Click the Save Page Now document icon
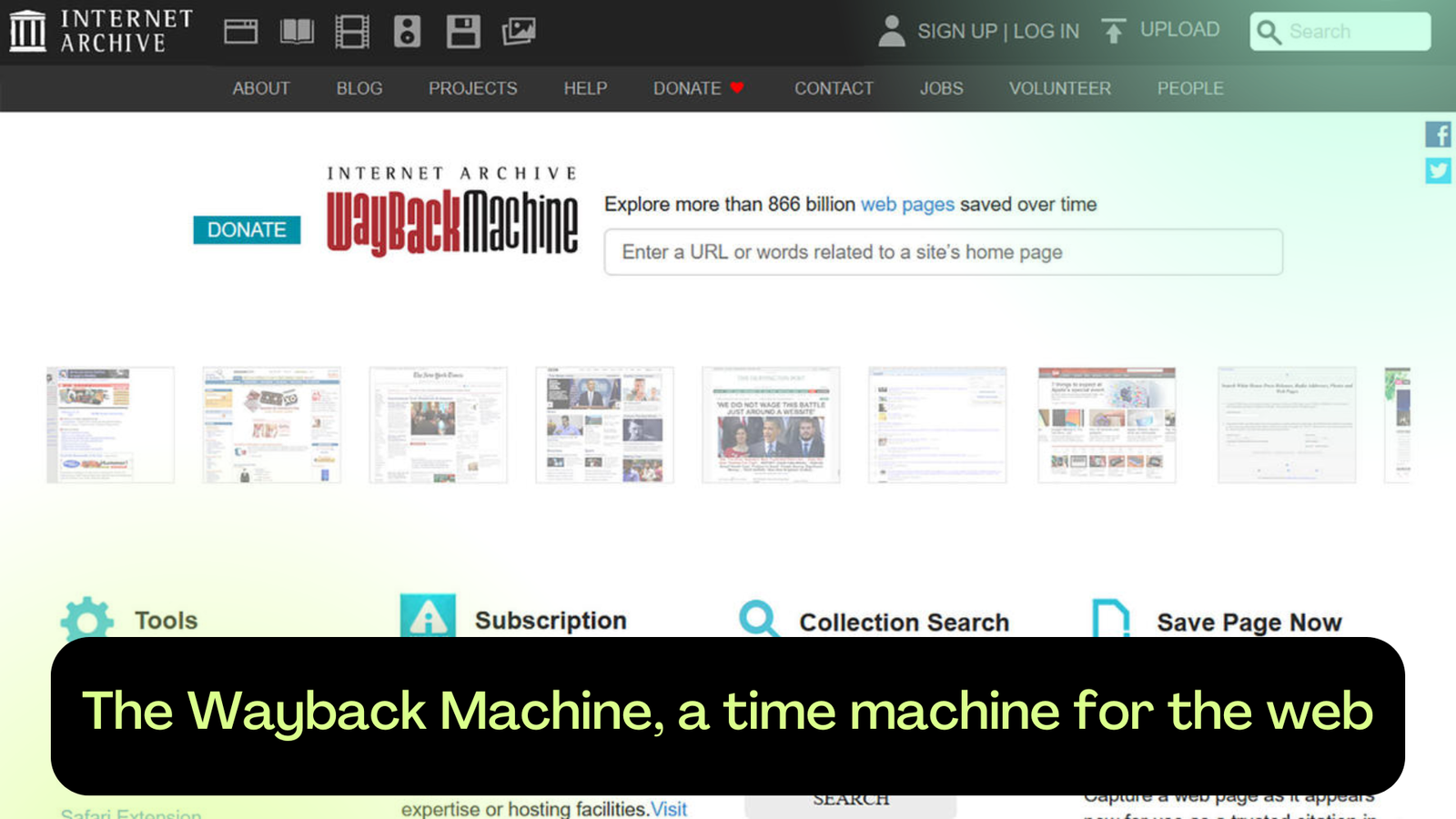This screenshot has width=1456, height=819. click(1110, 619)
